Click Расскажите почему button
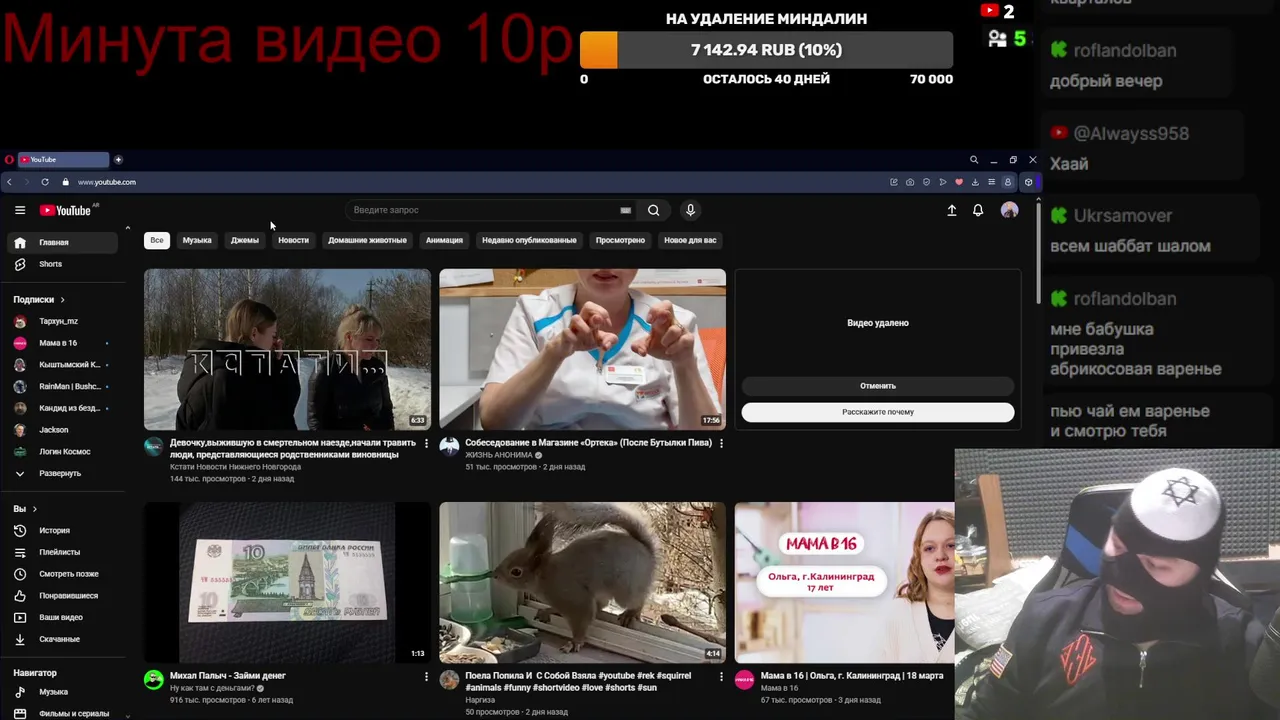Viewport: 1280px width, 720px height. pos(878,412)
